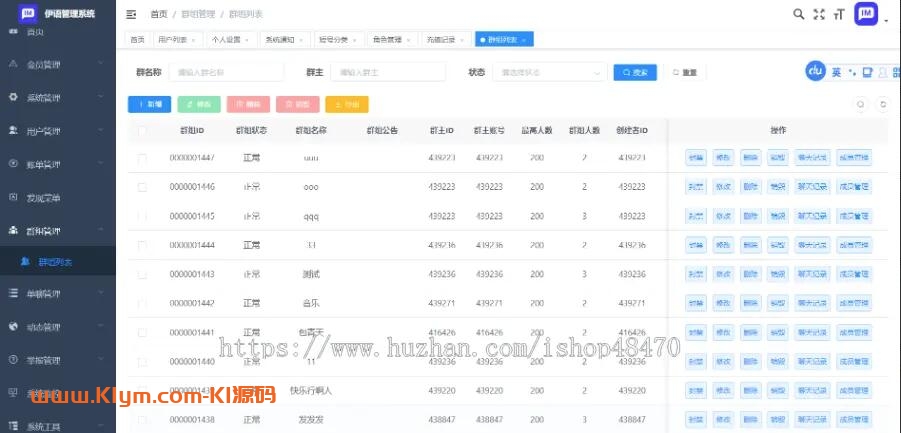
Task: Click the IM user avatar in top bar
Action: [866, 14]
